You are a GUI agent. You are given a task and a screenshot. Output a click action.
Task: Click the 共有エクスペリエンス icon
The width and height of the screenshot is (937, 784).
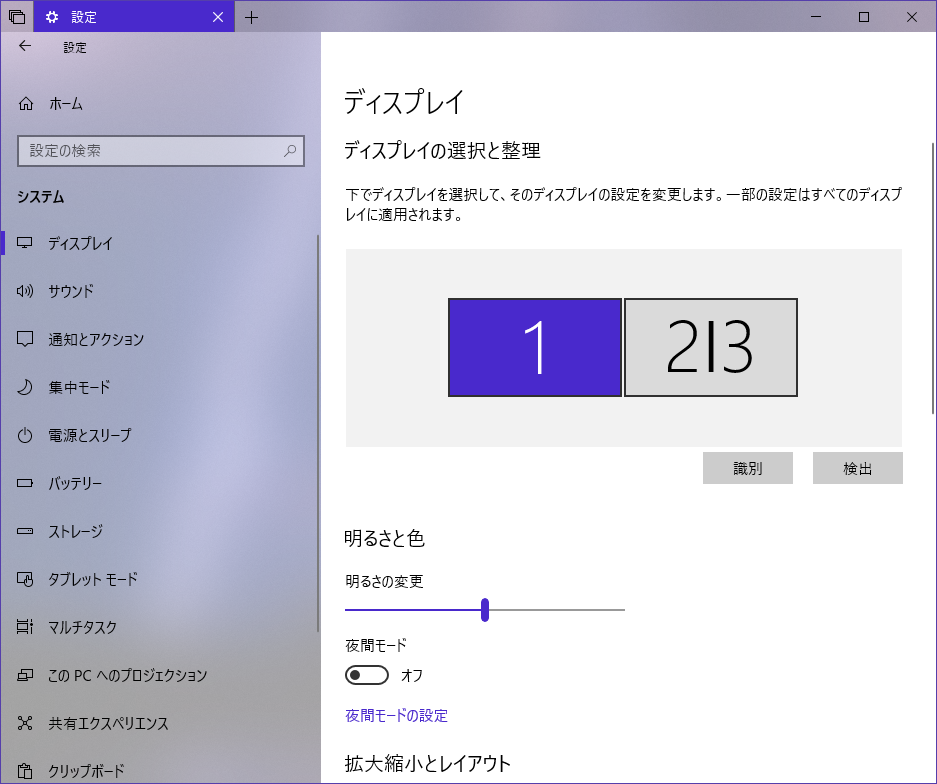25,723
